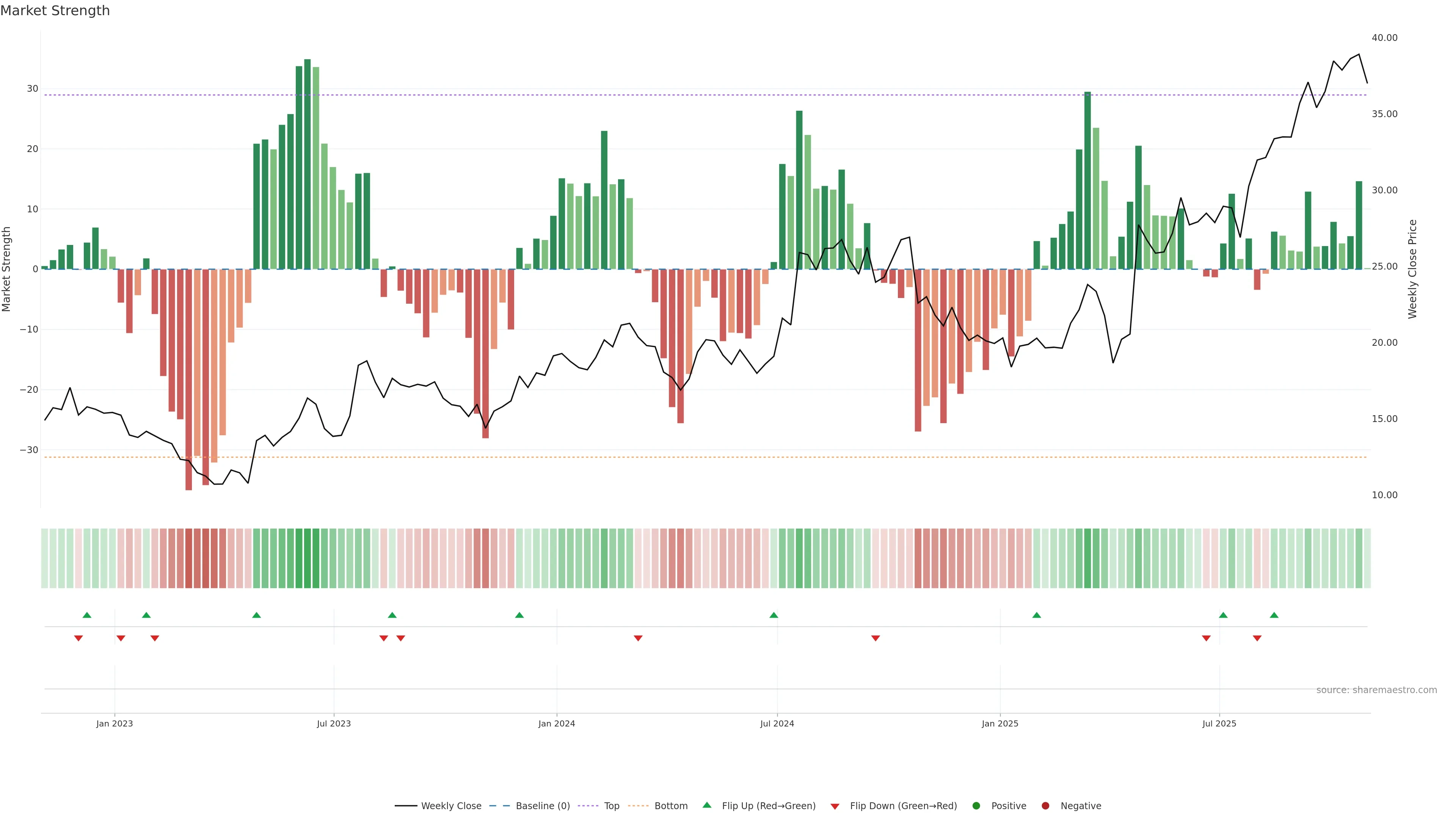Click the tallest green bar near June 2023
Image resolution: width=1456 pixels, height=819 pixels.
(308, 164)
